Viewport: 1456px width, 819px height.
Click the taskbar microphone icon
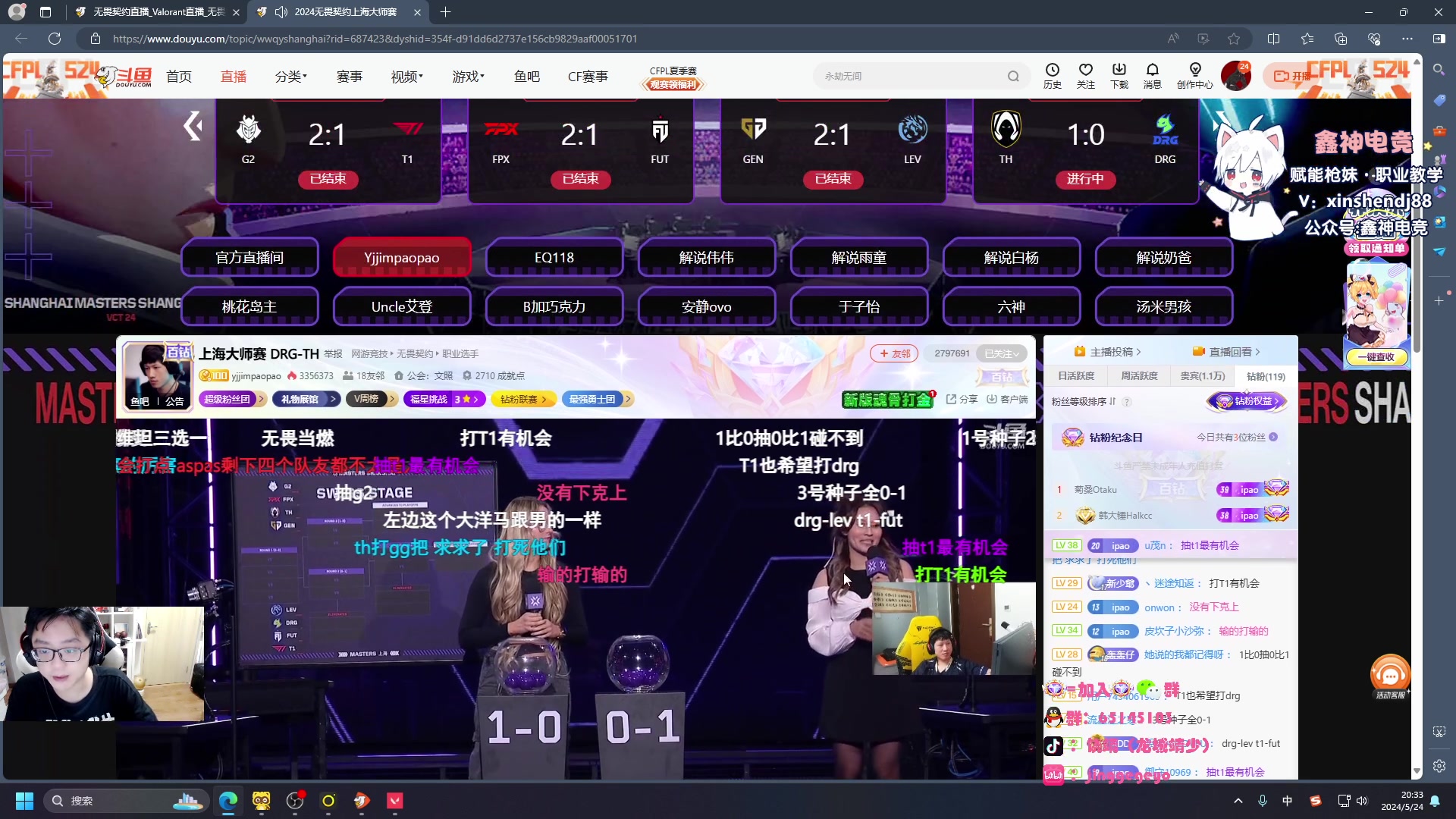pos(1263,801)
